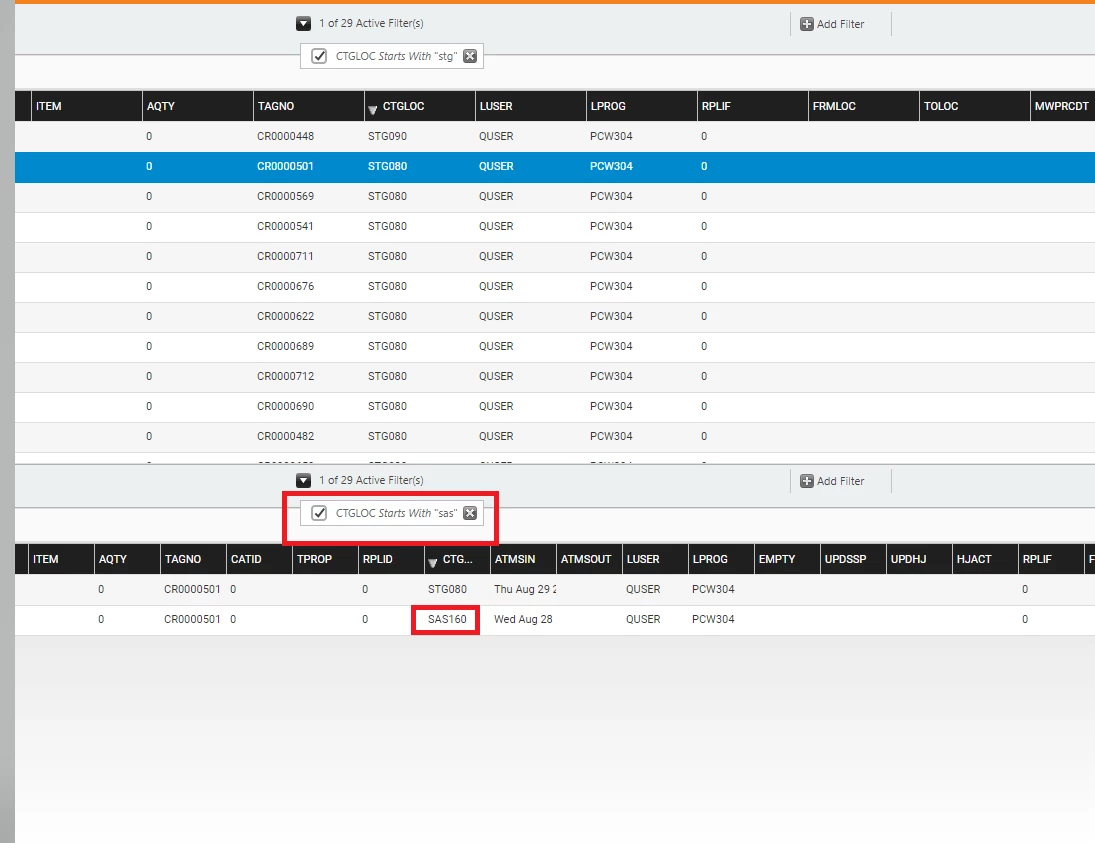This screenshot has width=1095, height=843.
Task: Sort lower table by ATMSIN column
Action: [522, 559]
